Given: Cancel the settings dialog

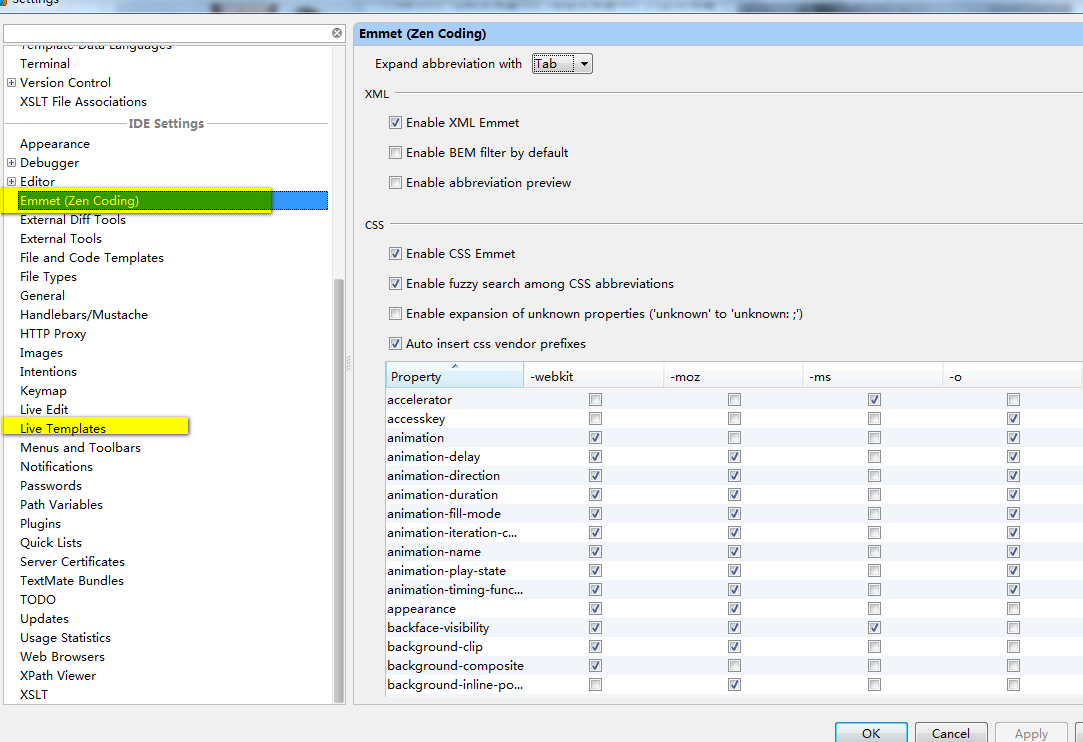Looking at the screenshot, I should [950, 733].
